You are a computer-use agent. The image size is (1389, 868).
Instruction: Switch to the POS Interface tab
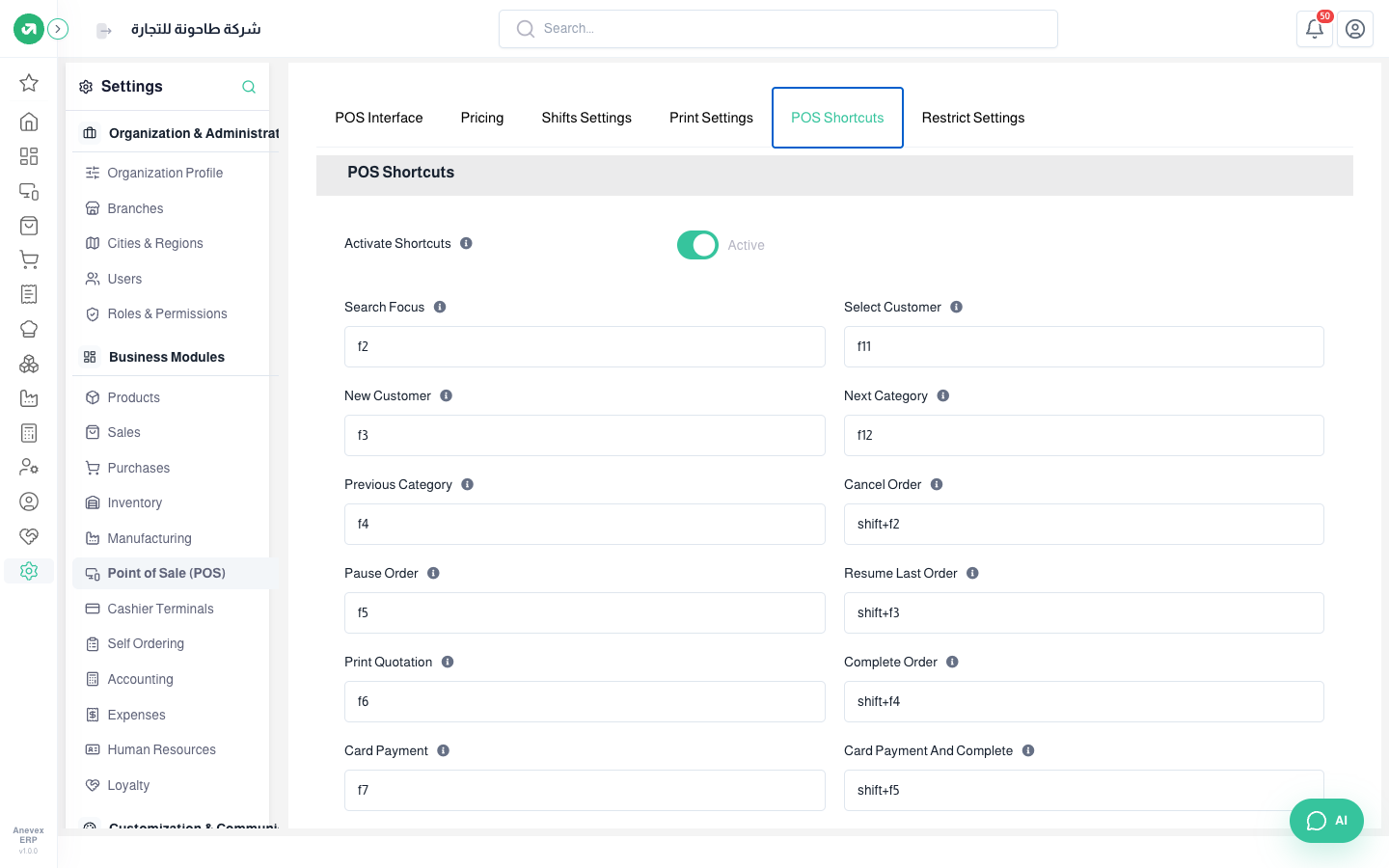[x=379, y=118]
